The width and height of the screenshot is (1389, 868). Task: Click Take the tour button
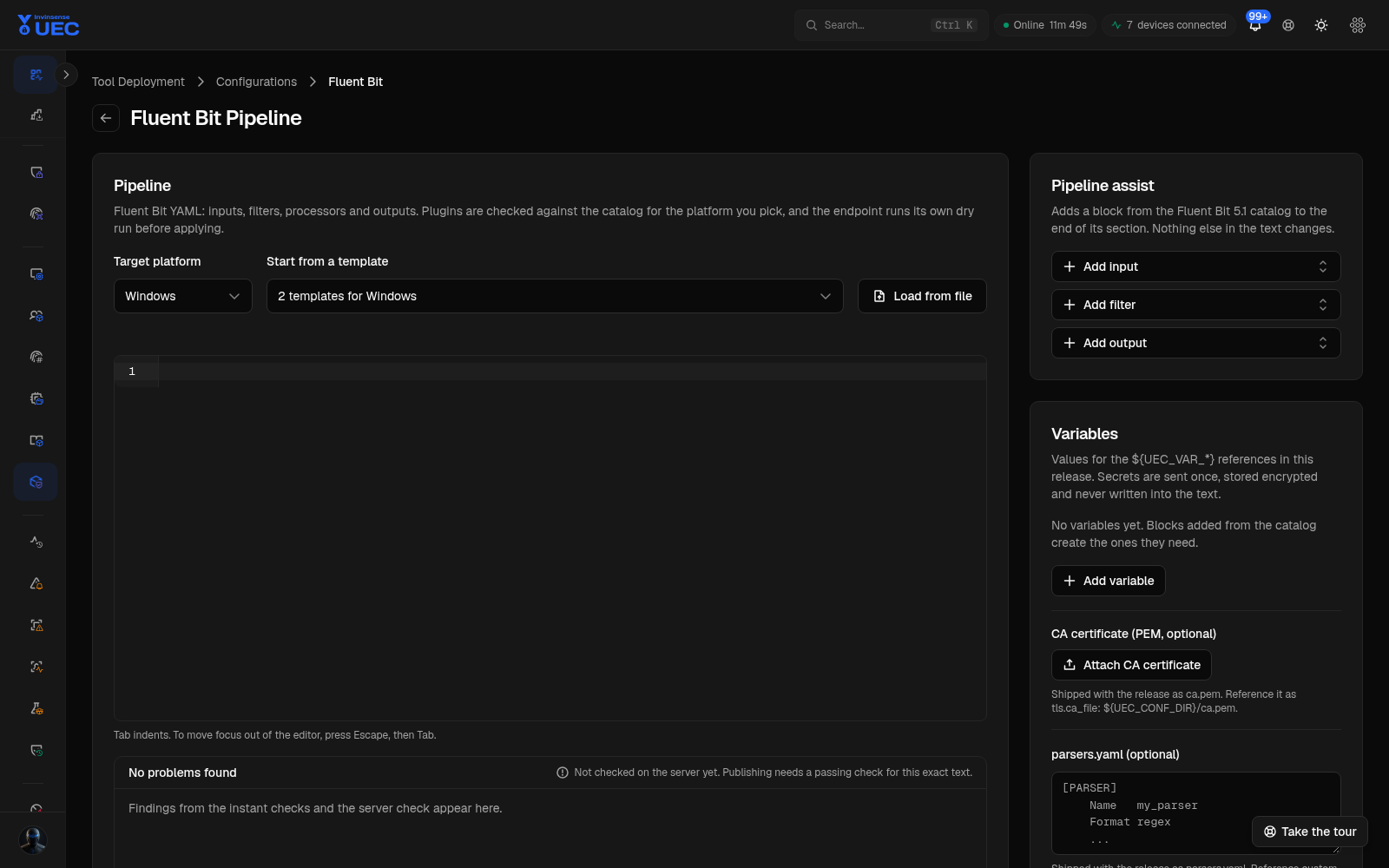click(x=1310, y=832)
